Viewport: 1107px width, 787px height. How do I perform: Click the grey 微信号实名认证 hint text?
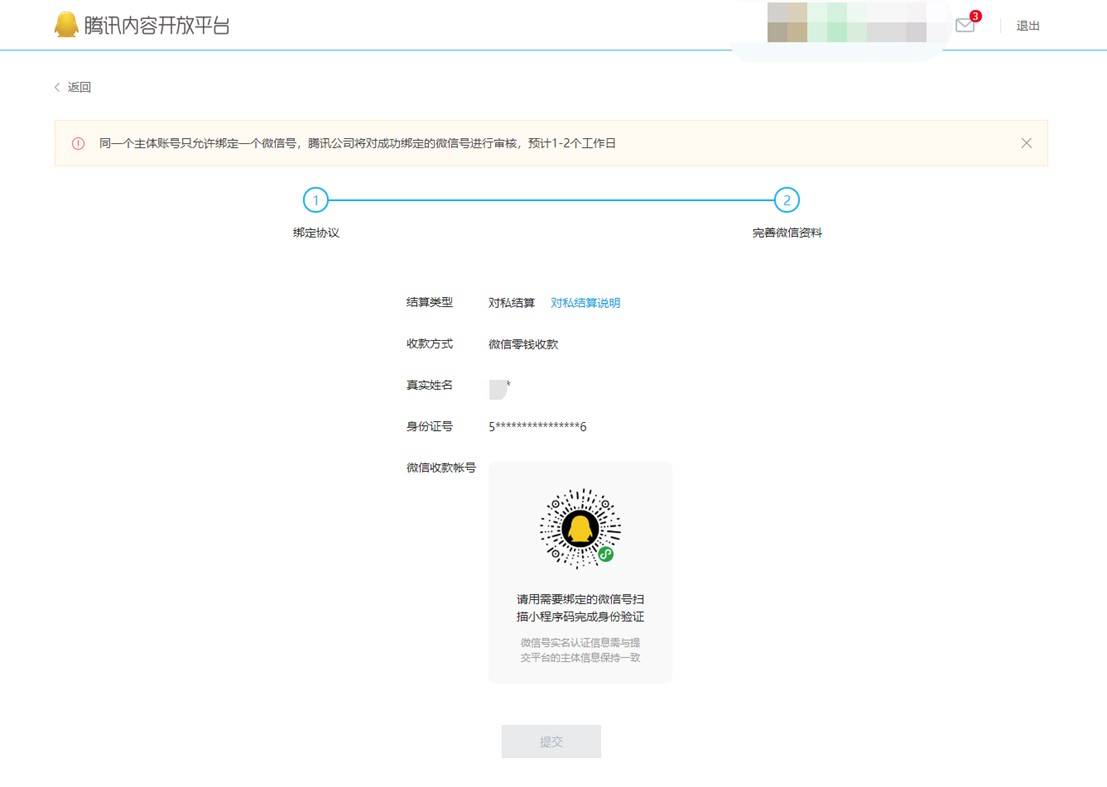(x=580, y=650)
